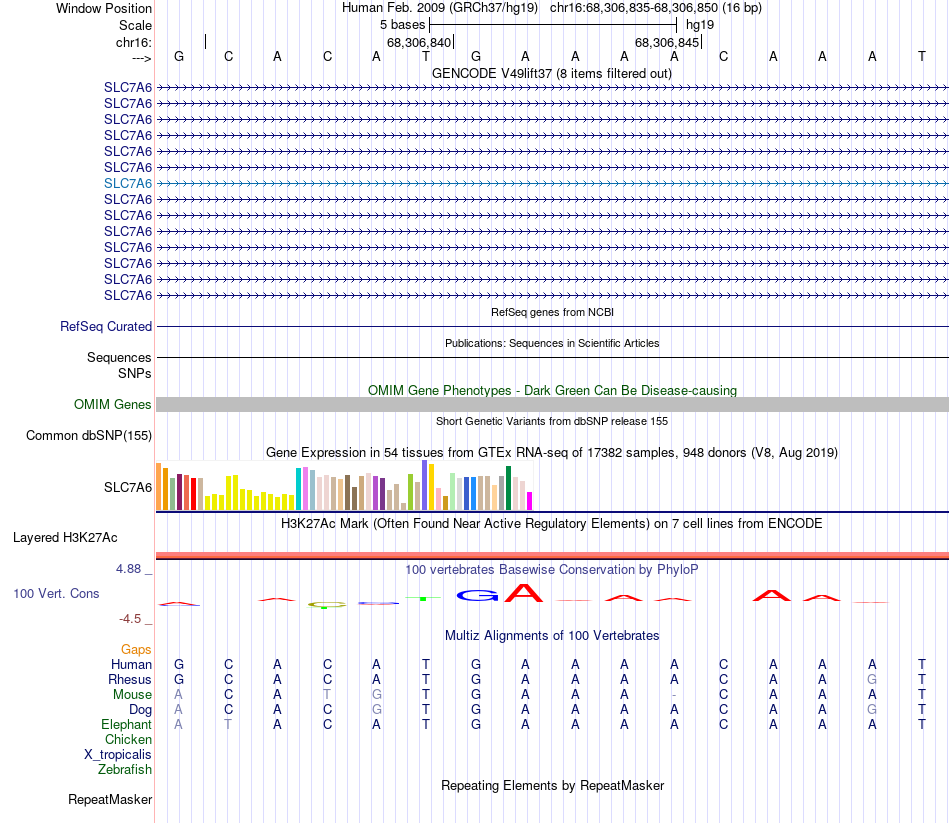950x823 pixels.
Task: Select the Mouse species row label
Action: pos(132,695)
